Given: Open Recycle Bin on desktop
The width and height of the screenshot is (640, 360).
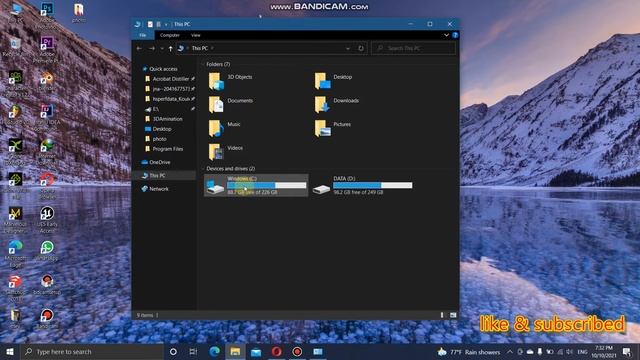Looking at the screenshot, I should [x=16, y=46].
